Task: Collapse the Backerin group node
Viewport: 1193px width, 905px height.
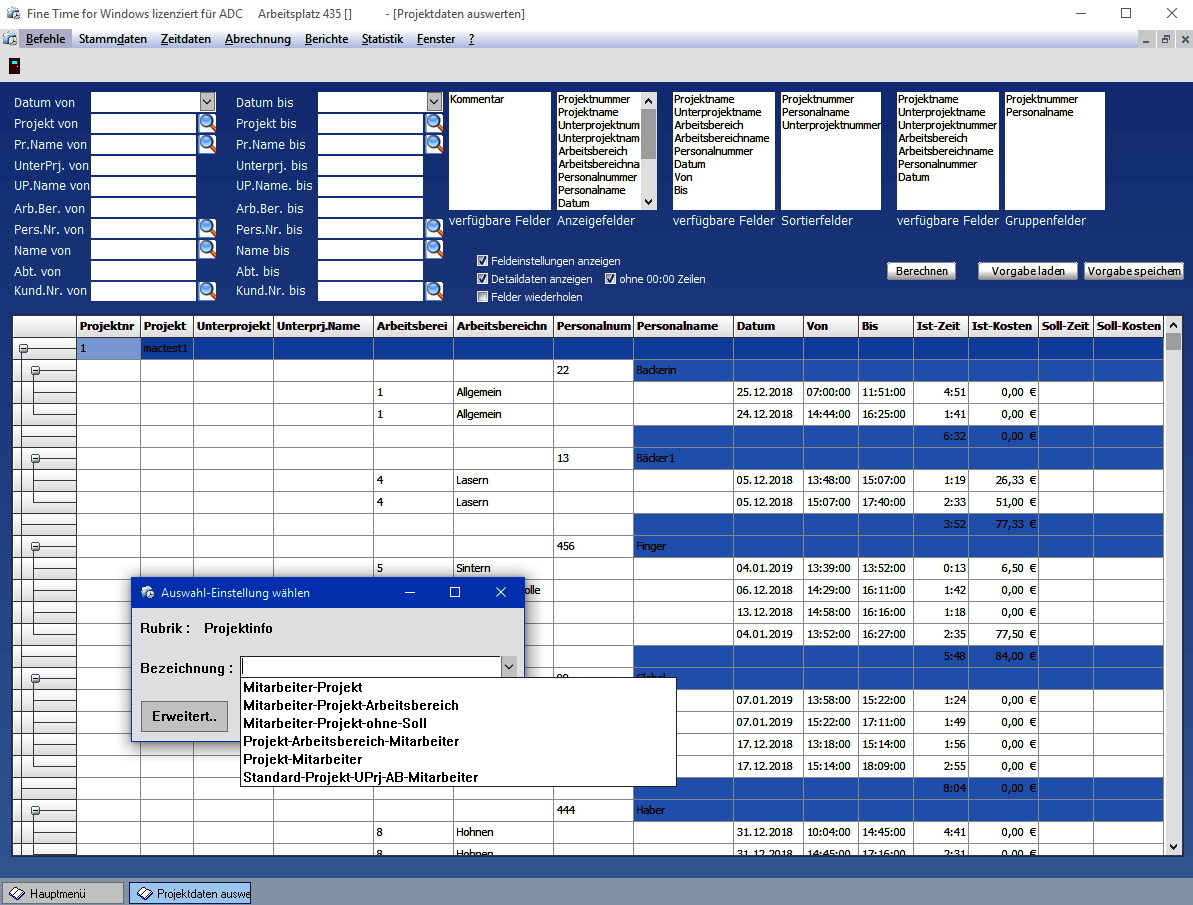Action: click(35, 371)
